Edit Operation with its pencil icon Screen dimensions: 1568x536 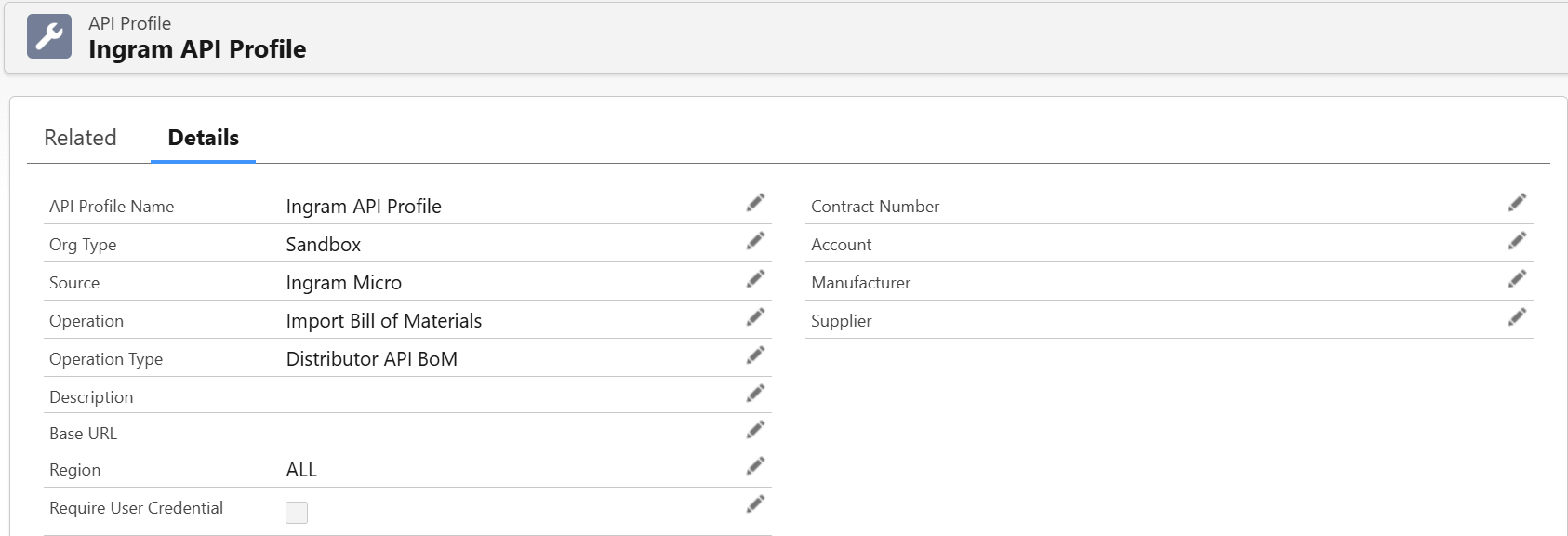click(755, 317)
